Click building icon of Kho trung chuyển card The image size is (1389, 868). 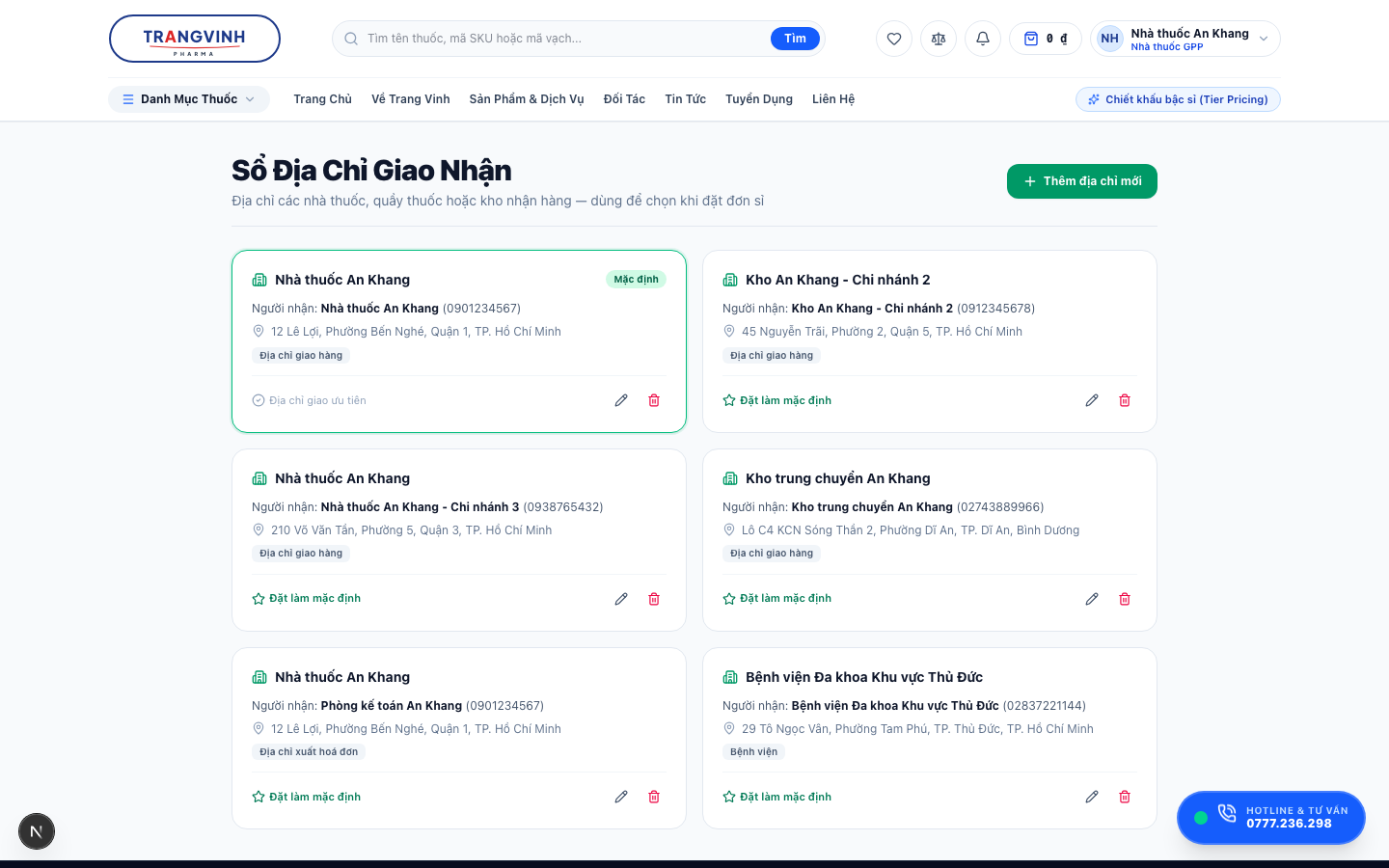(730, 478)
